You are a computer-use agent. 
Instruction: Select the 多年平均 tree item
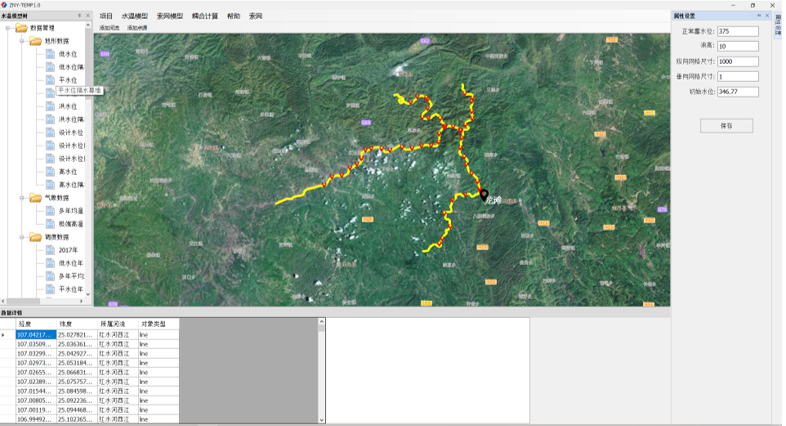[71, 276]
